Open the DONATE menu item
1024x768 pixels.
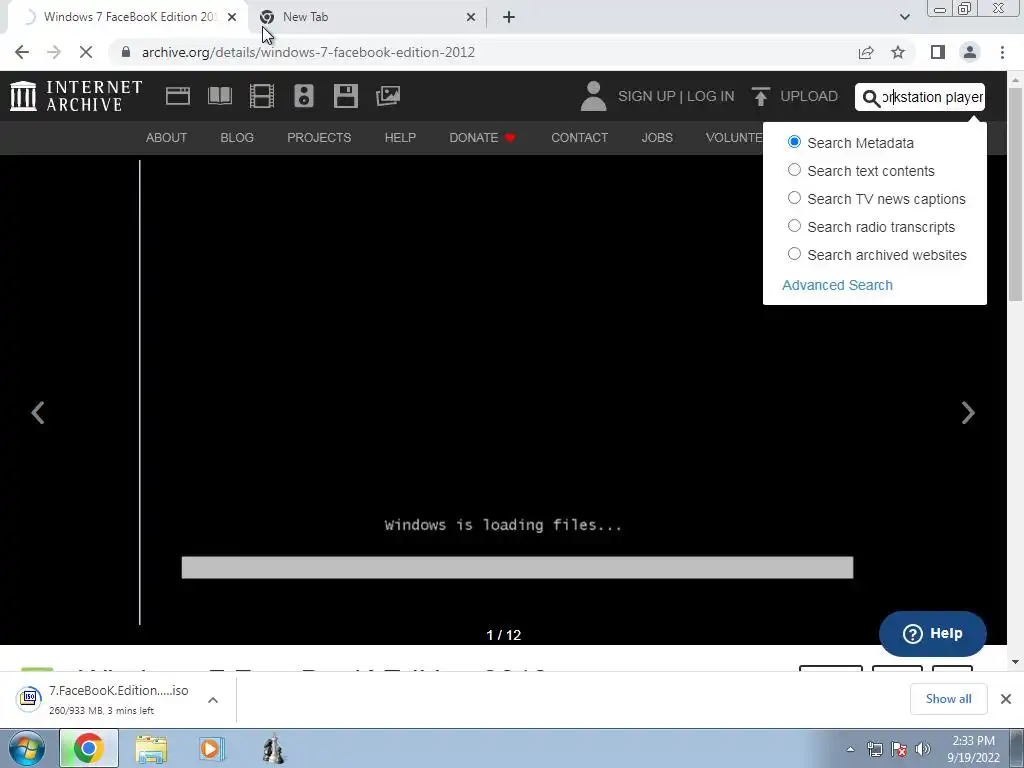pyautogui.click(x=483, y=138)
